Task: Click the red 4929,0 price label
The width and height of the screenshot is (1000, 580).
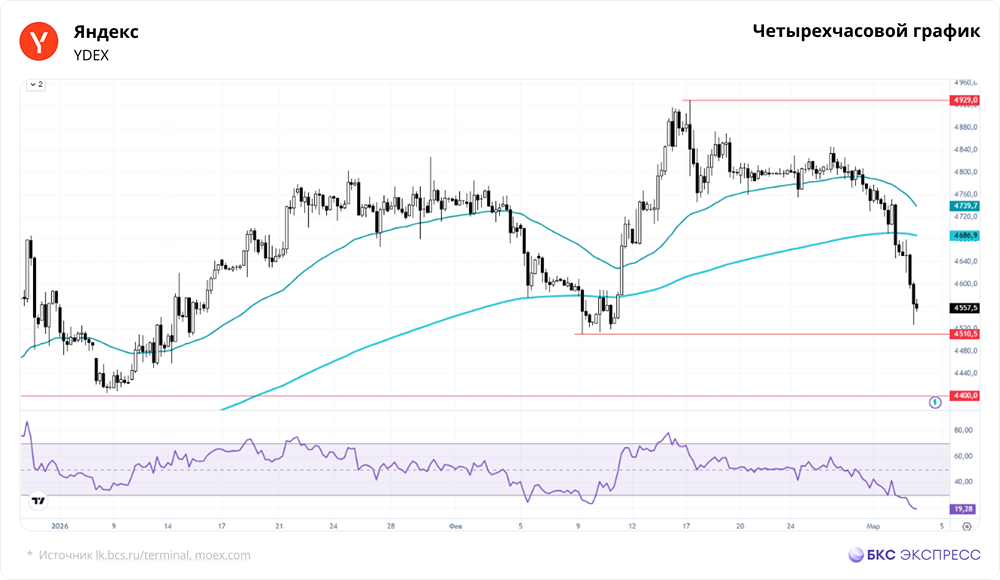Action: pyautogui.click(x=964, y=100)
